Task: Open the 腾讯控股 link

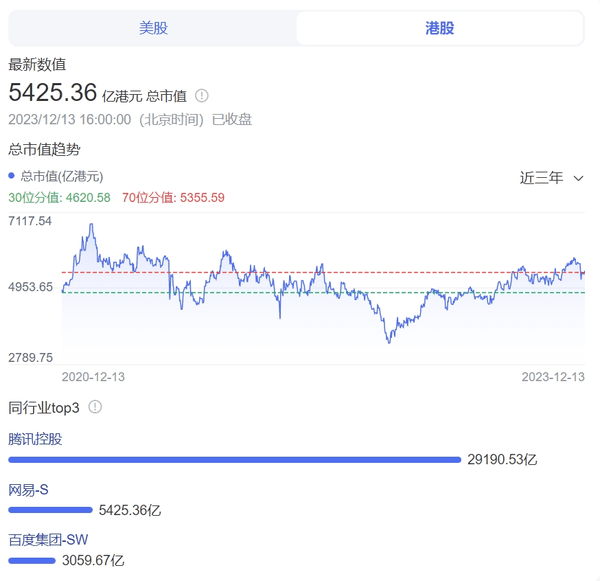Action: (35, 439)
